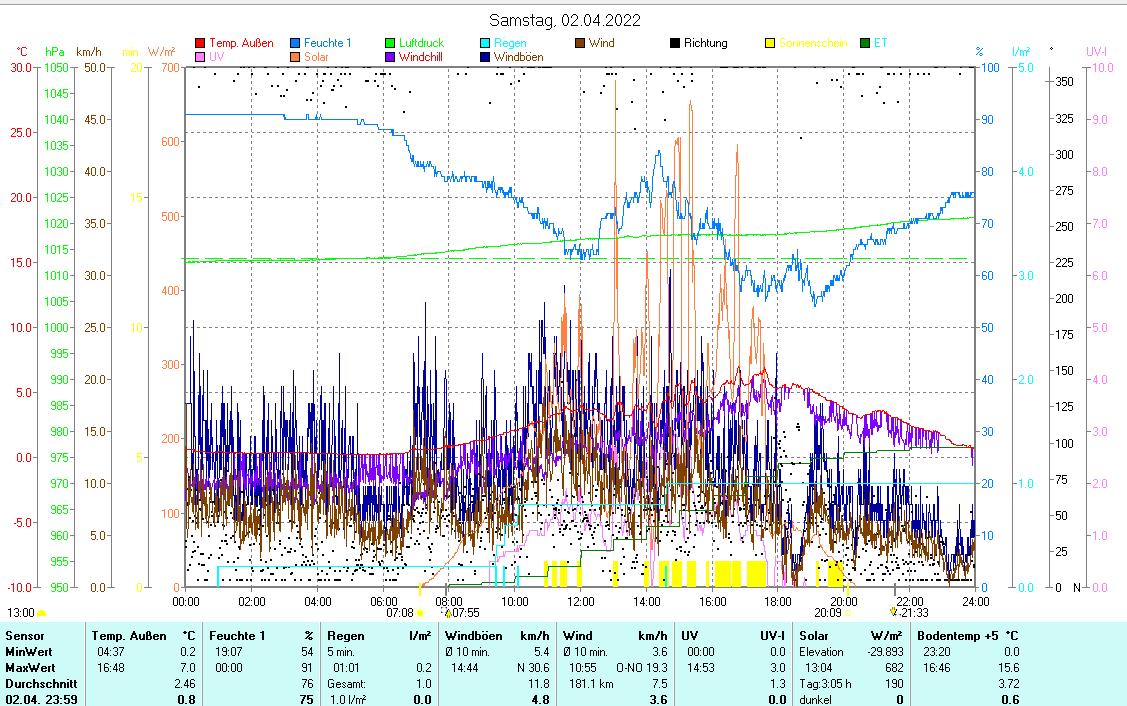
Task: Click the 12:00 tick on time axis
Action: (x=580, y=601)
